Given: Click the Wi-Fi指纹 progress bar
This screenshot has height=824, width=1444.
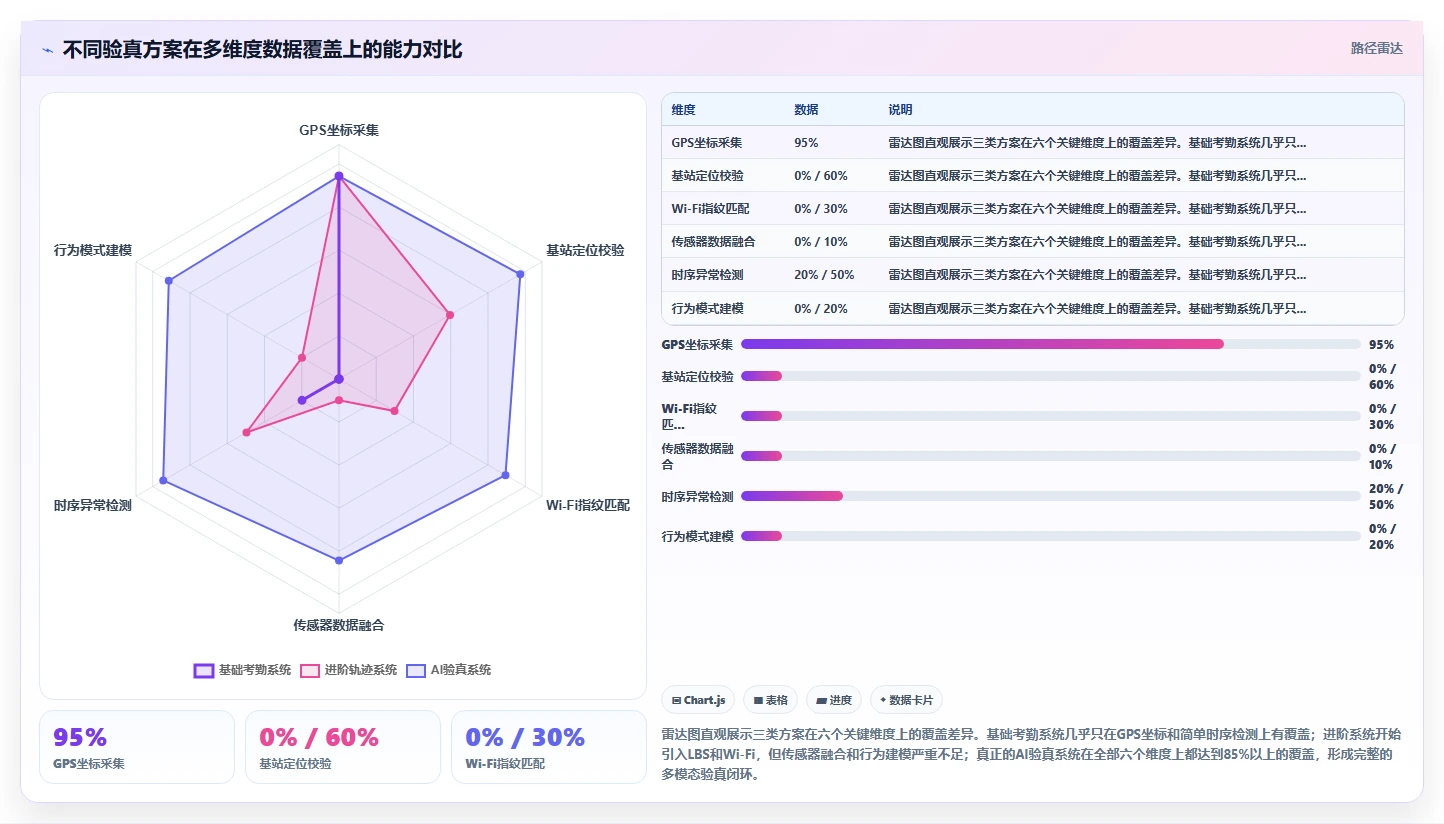Looking at the screenshot, I should [1051, 416].
